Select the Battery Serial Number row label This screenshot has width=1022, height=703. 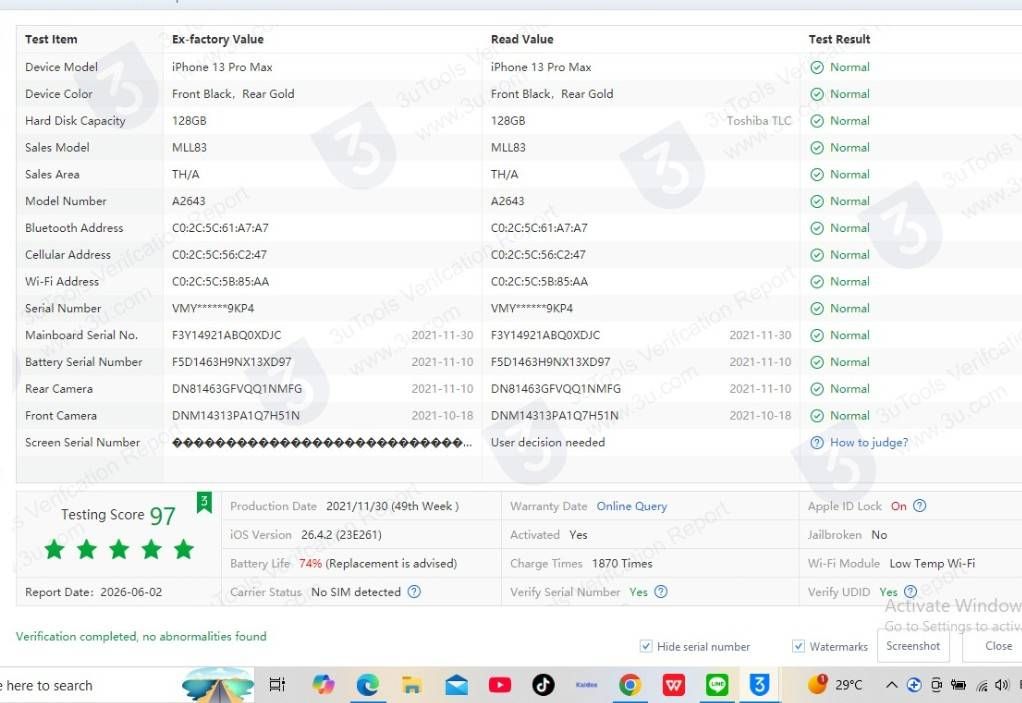83,362
